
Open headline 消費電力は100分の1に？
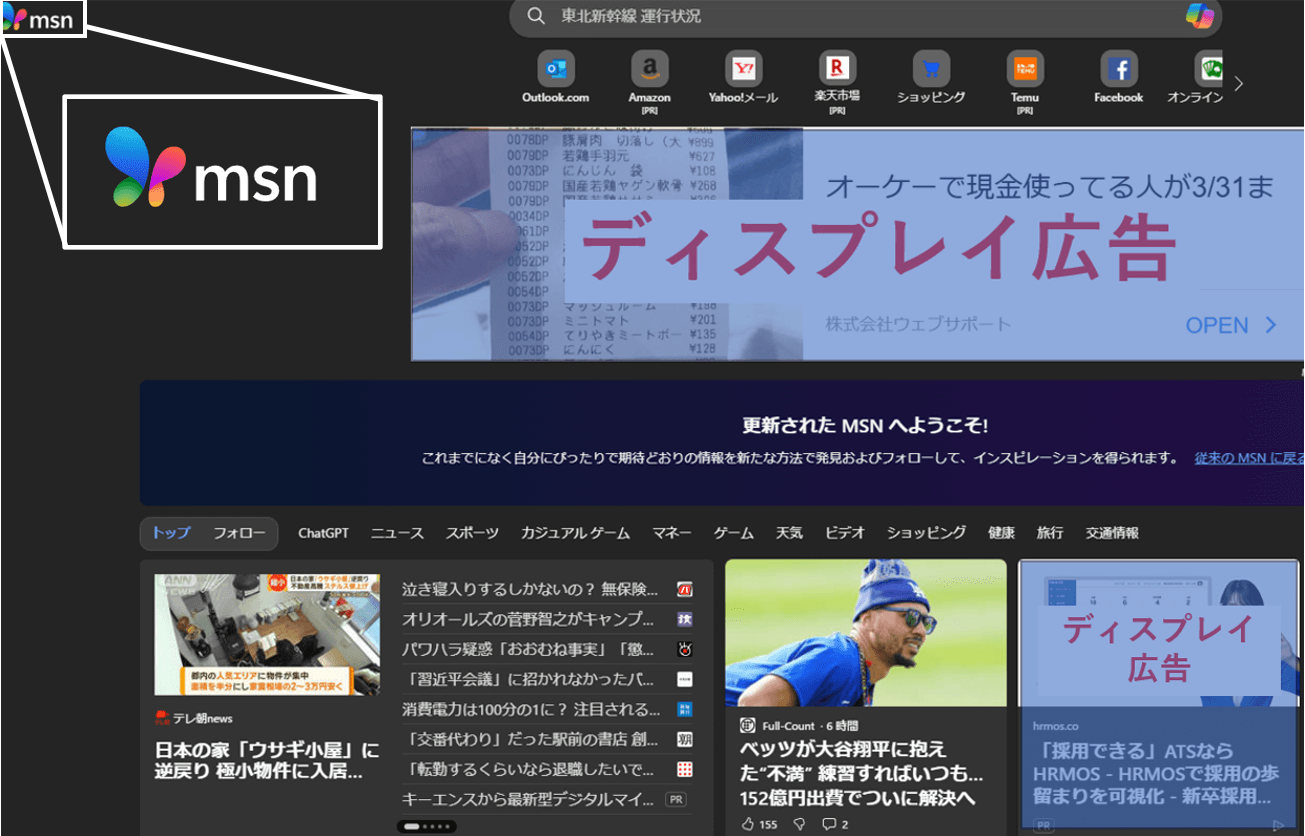click(530, 710)
